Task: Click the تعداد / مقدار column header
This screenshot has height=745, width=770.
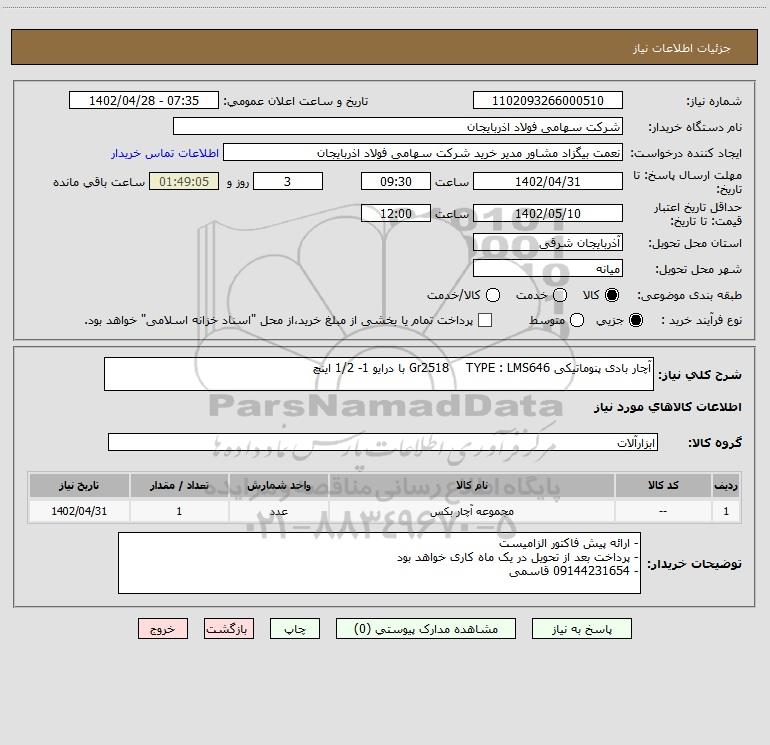Action: click(x=179, y=485)
